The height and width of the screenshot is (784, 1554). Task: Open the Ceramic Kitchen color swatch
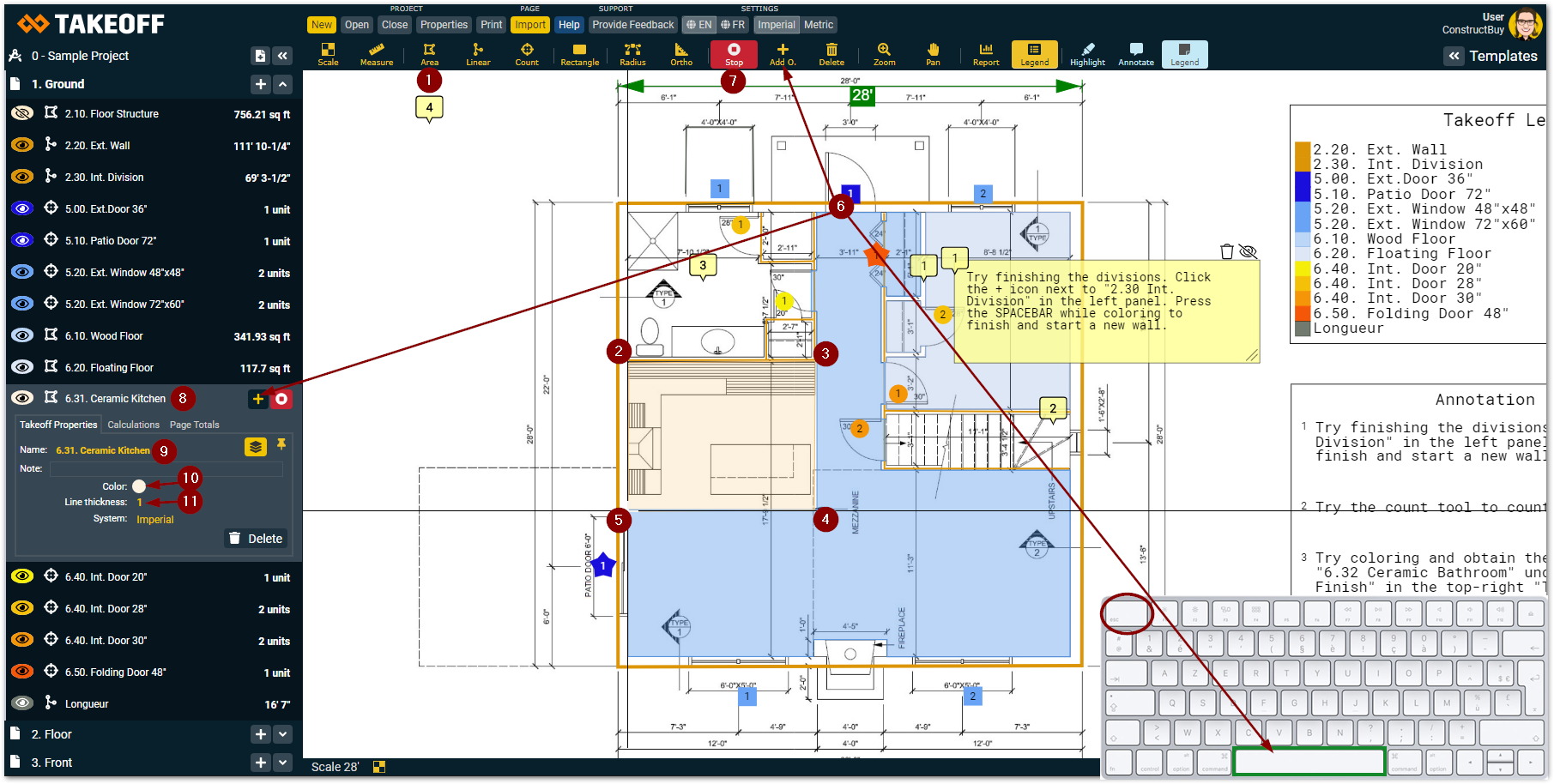(x=139, y=486)
